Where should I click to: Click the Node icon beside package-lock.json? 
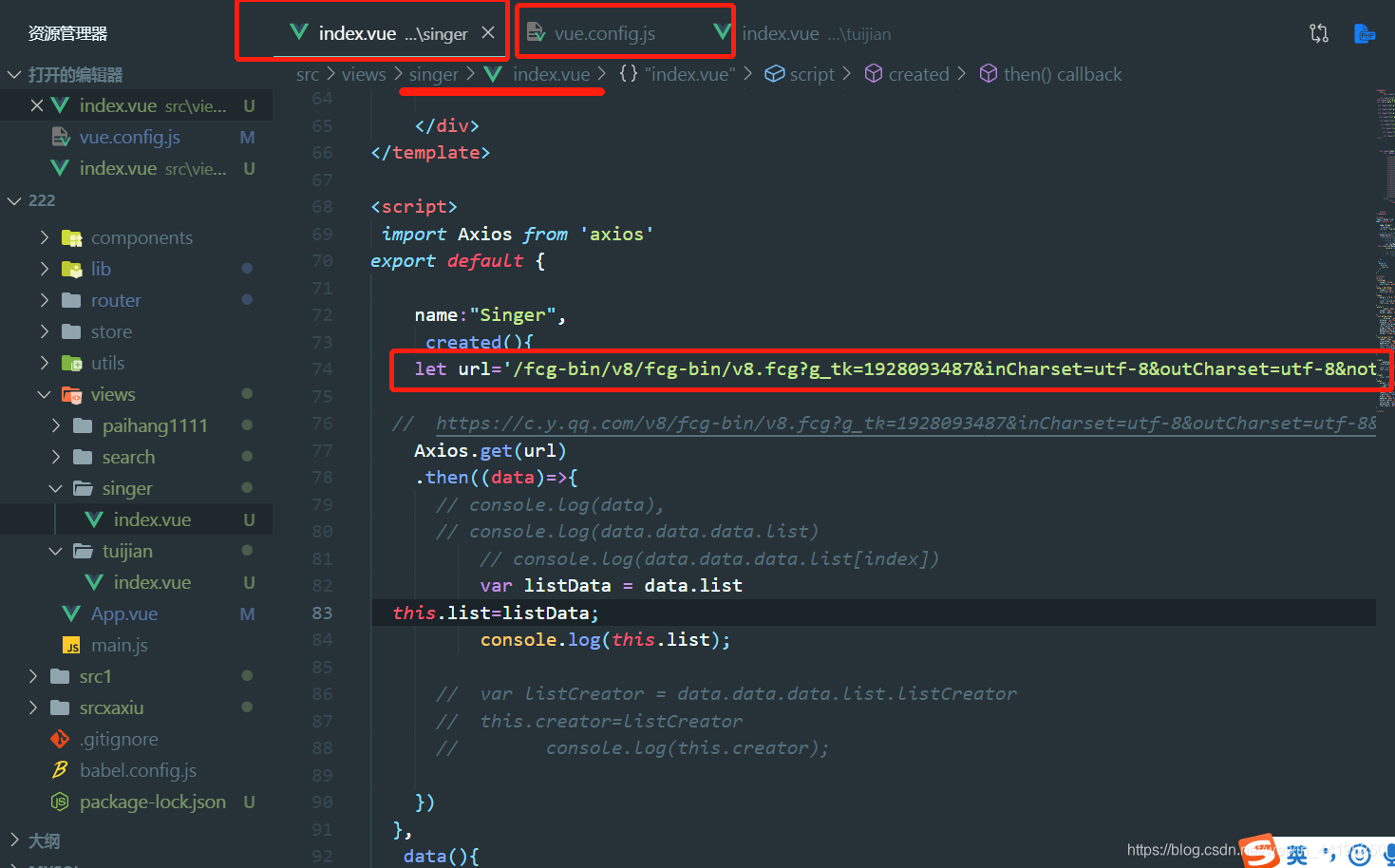pos(60,802)
